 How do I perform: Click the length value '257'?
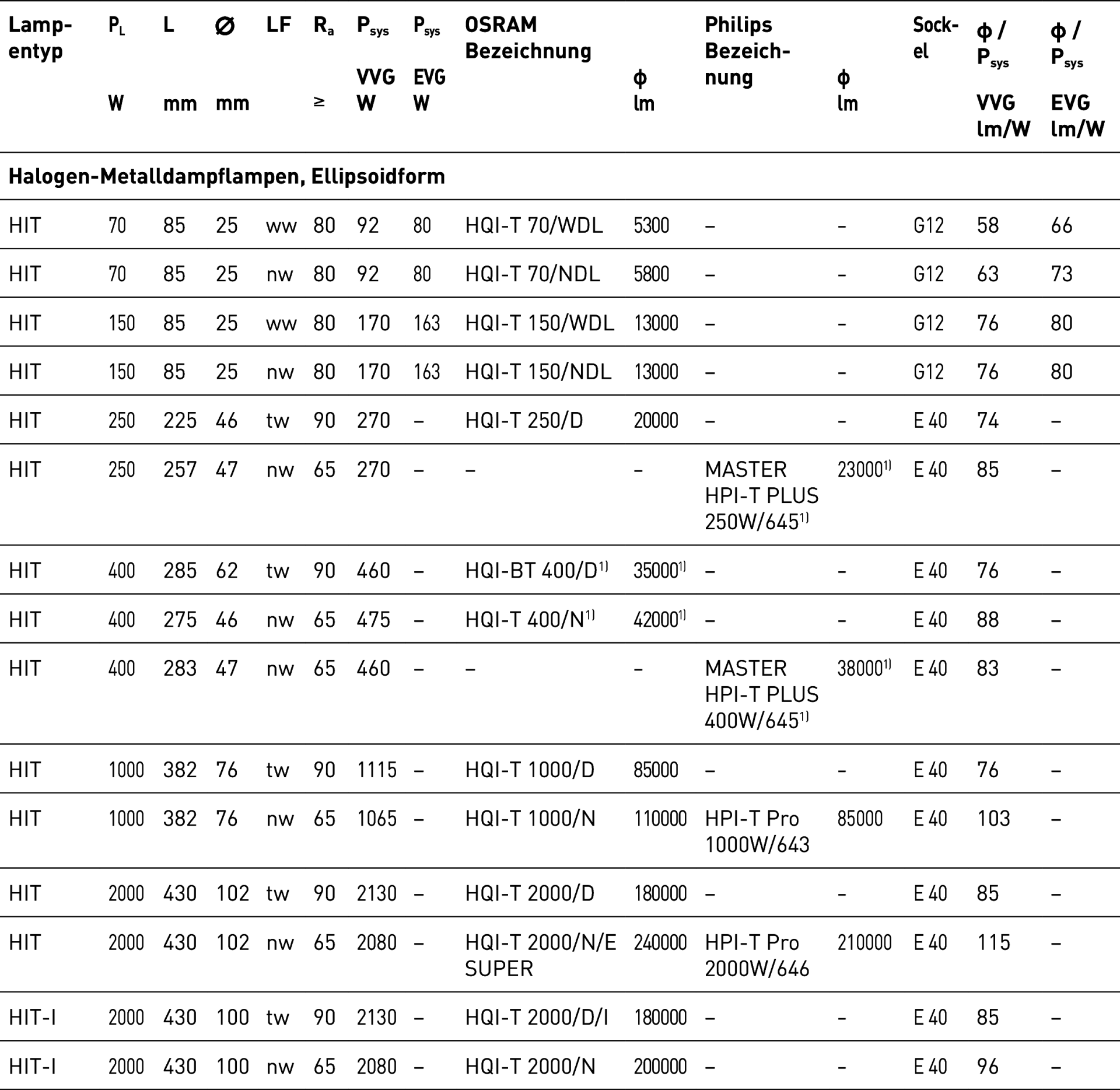point(180,469)
